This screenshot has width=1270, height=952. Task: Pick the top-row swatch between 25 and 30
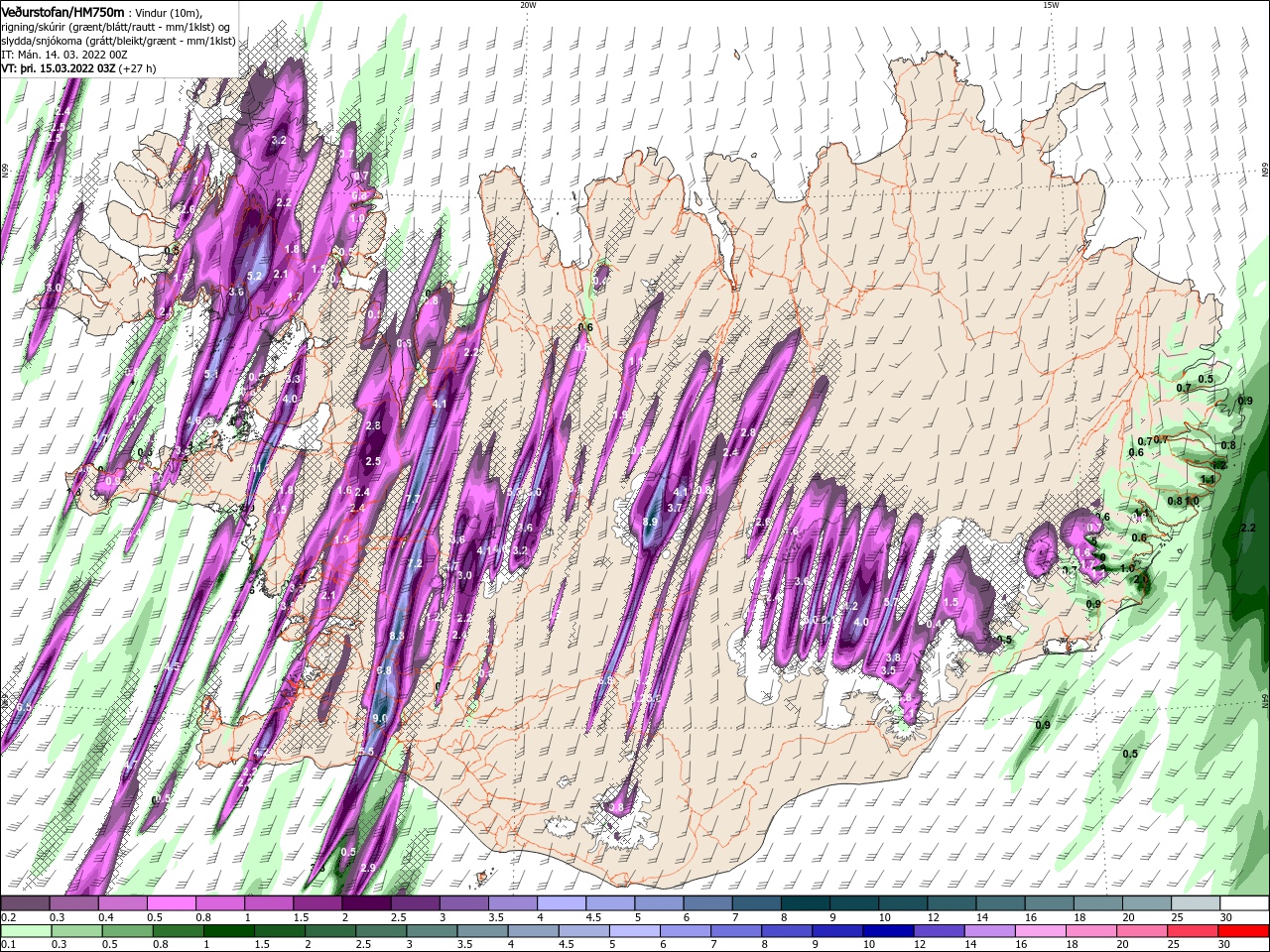tap(1196, 904)
